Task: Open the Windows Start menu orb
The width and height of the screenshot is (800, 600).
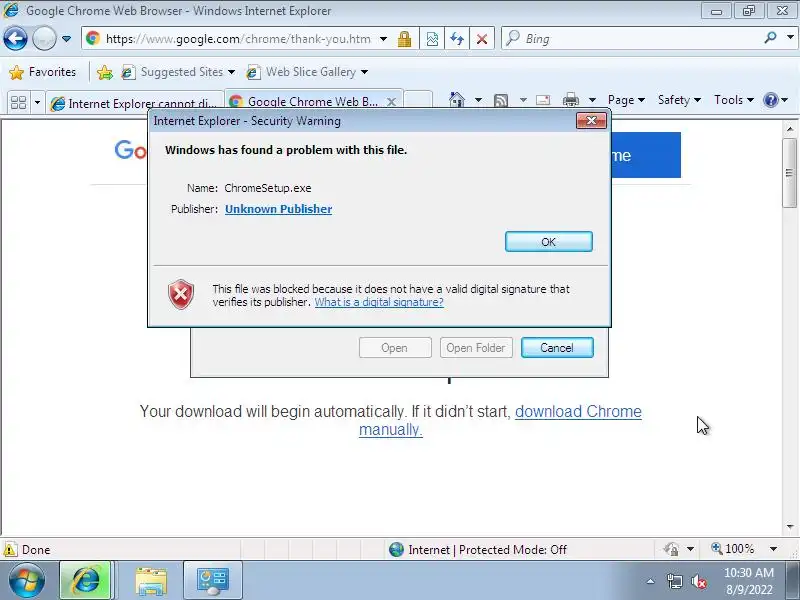Action: click(26, 580)
